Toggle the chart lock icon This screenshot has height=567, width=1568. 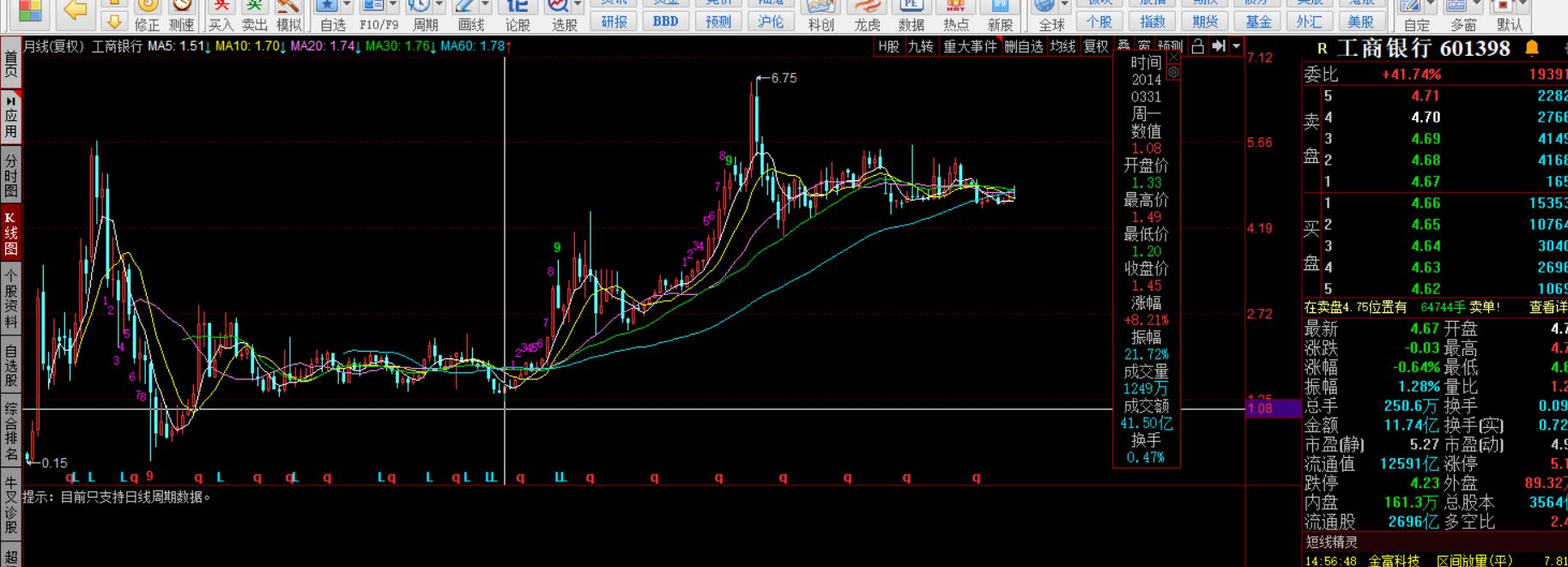[1198, 46]
